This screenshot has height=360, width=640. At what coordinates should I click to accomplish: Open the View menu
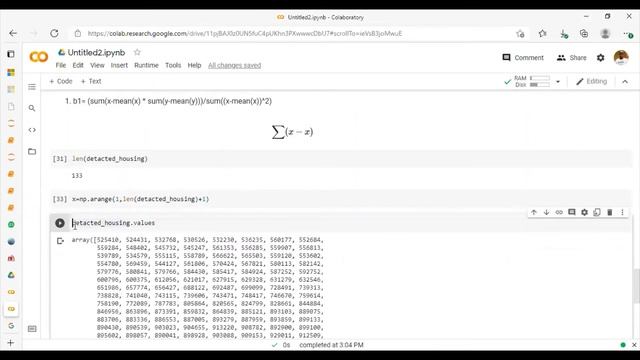97,65
